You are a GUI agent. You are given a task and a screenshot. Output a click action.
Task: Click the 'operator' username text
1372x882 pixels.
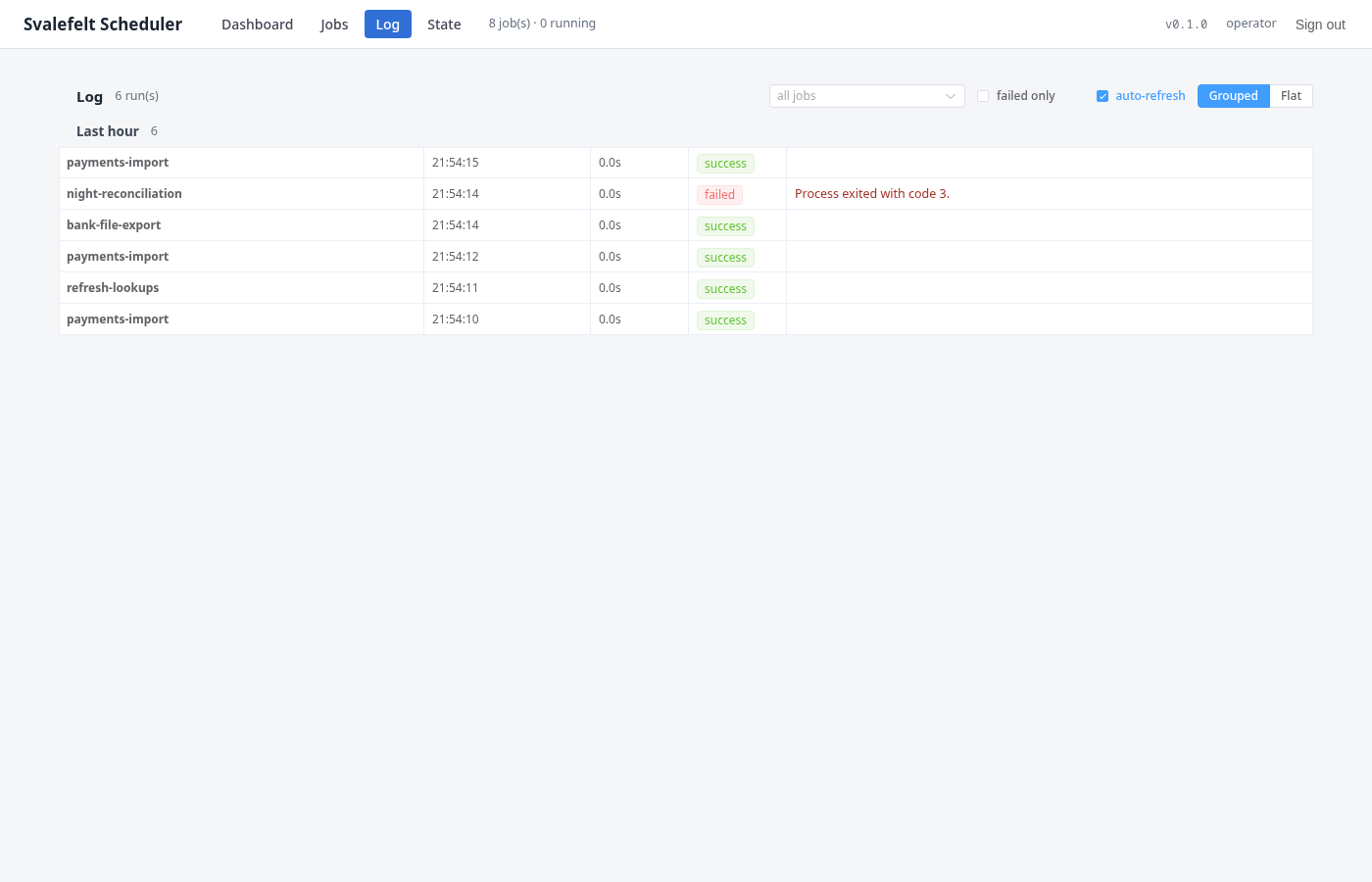click(1250, 24)
